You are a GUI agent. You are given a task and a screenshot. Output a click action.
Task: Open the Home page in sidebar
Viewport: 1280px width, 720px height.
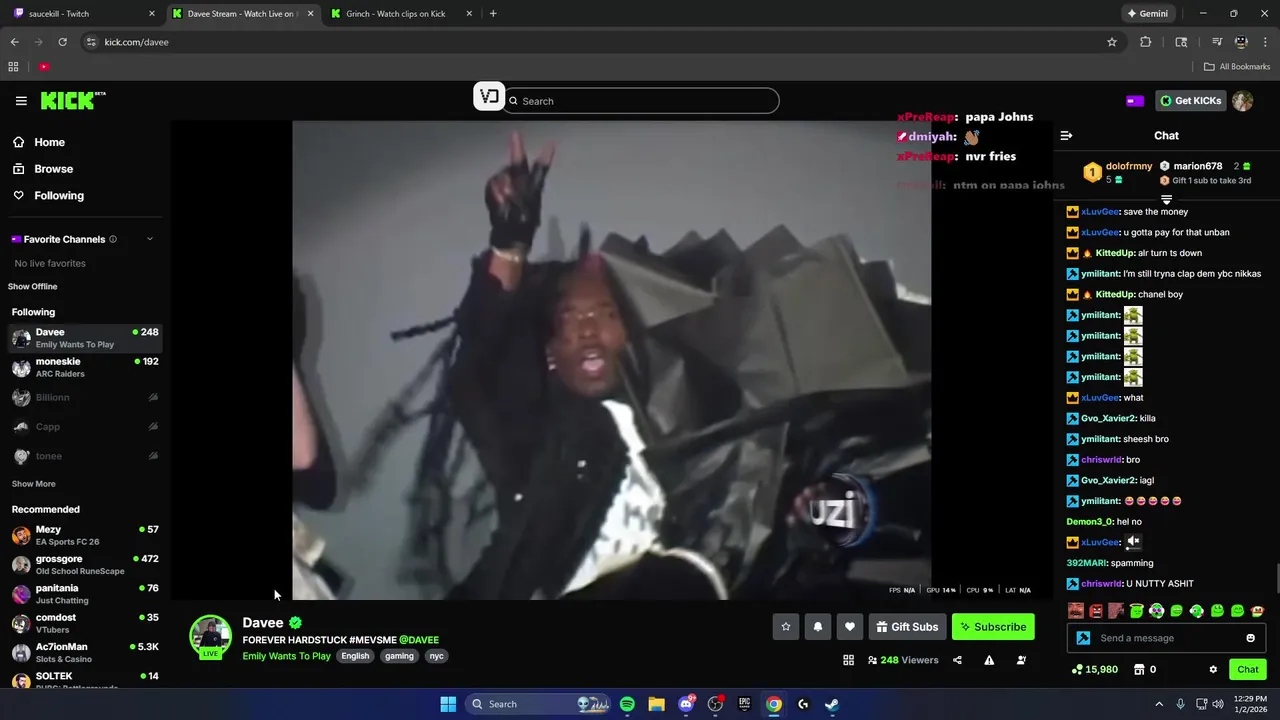[x=49, y=142]
